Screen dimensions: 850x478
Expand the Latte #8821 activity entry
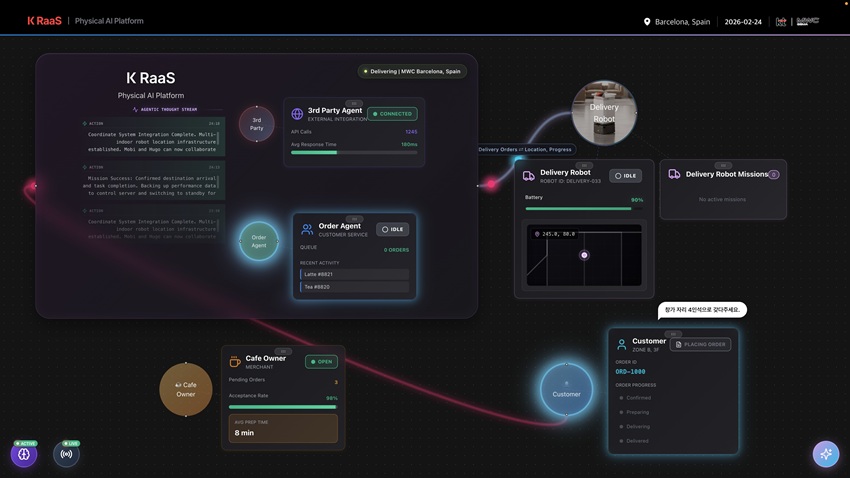tap(354, 274)
